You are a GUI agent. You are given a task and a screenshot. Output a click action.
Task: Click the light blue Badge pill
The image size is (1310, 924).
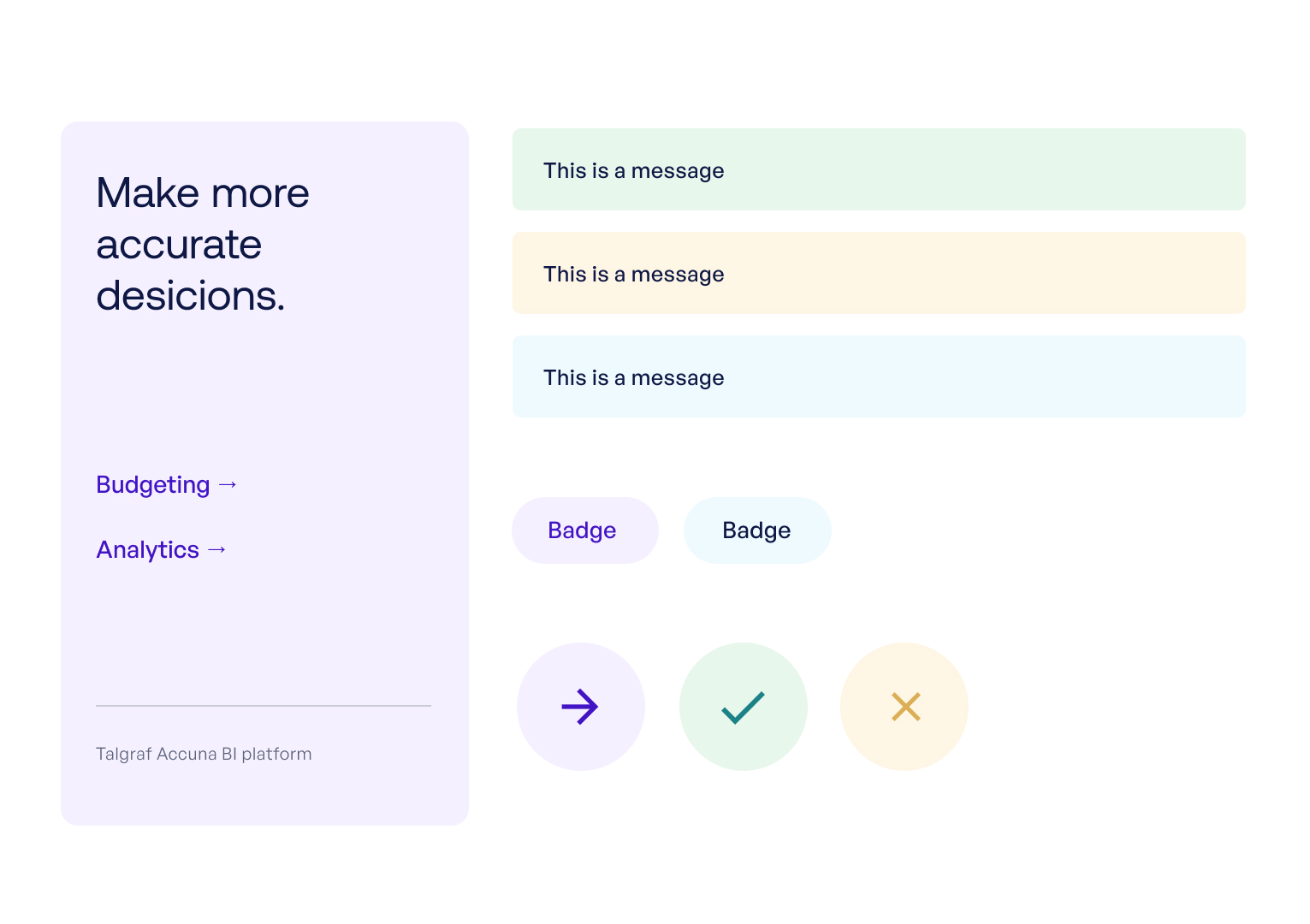click(x=757, y=530)
